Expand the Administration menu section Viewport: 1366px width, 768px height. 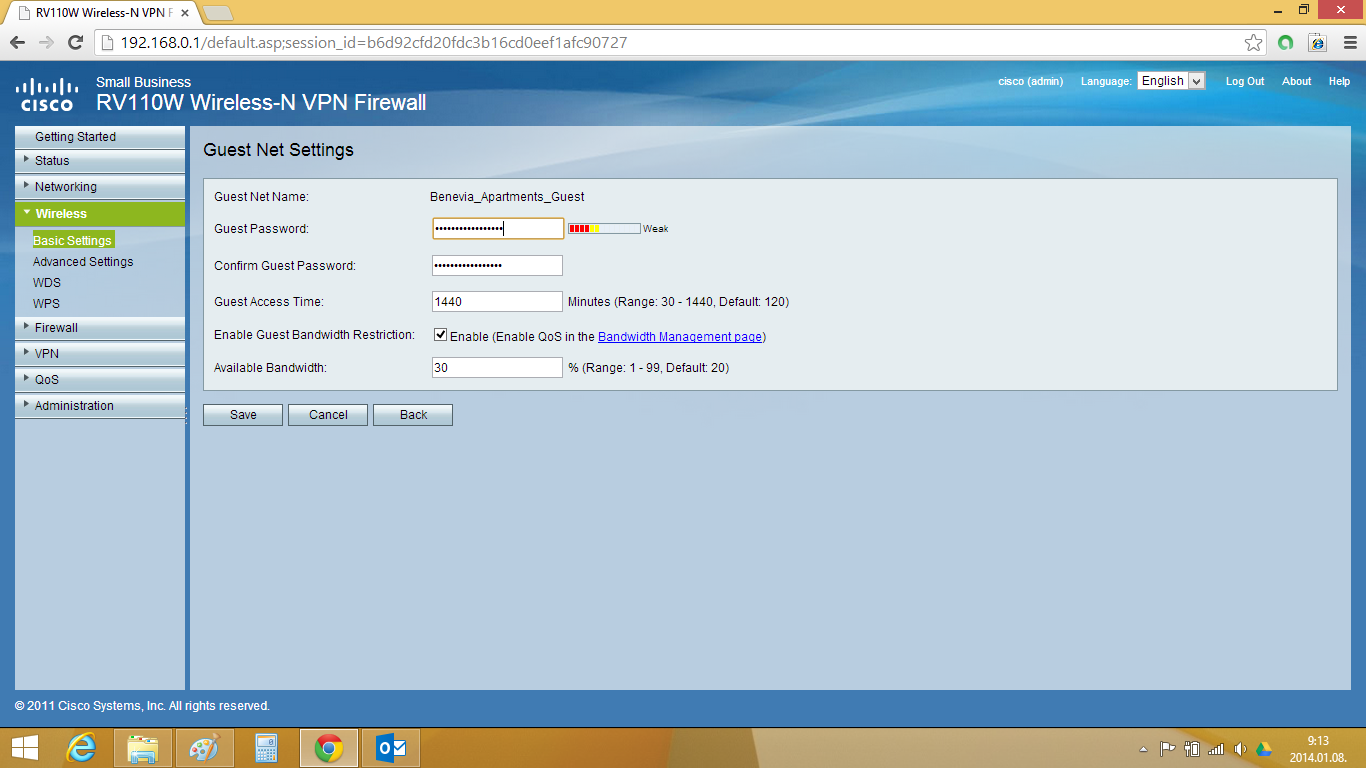tap(100, 406)
